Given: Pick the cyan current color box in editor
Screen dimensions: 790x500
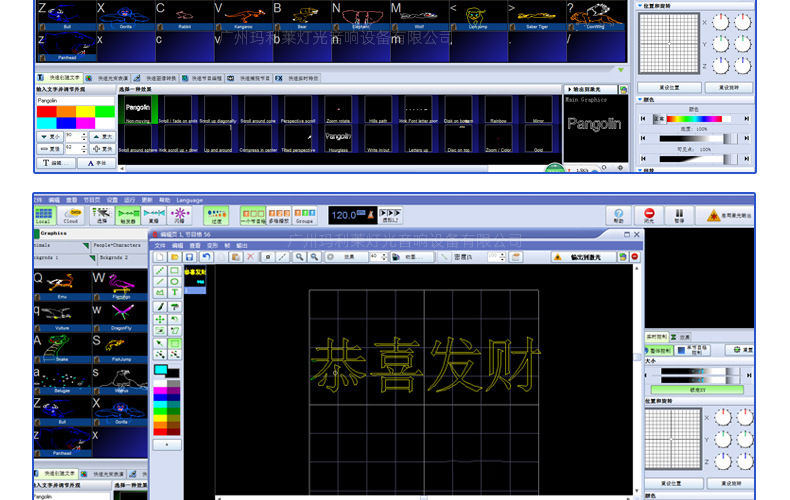Looking at the screenshot, I should [x=161, y=370].
